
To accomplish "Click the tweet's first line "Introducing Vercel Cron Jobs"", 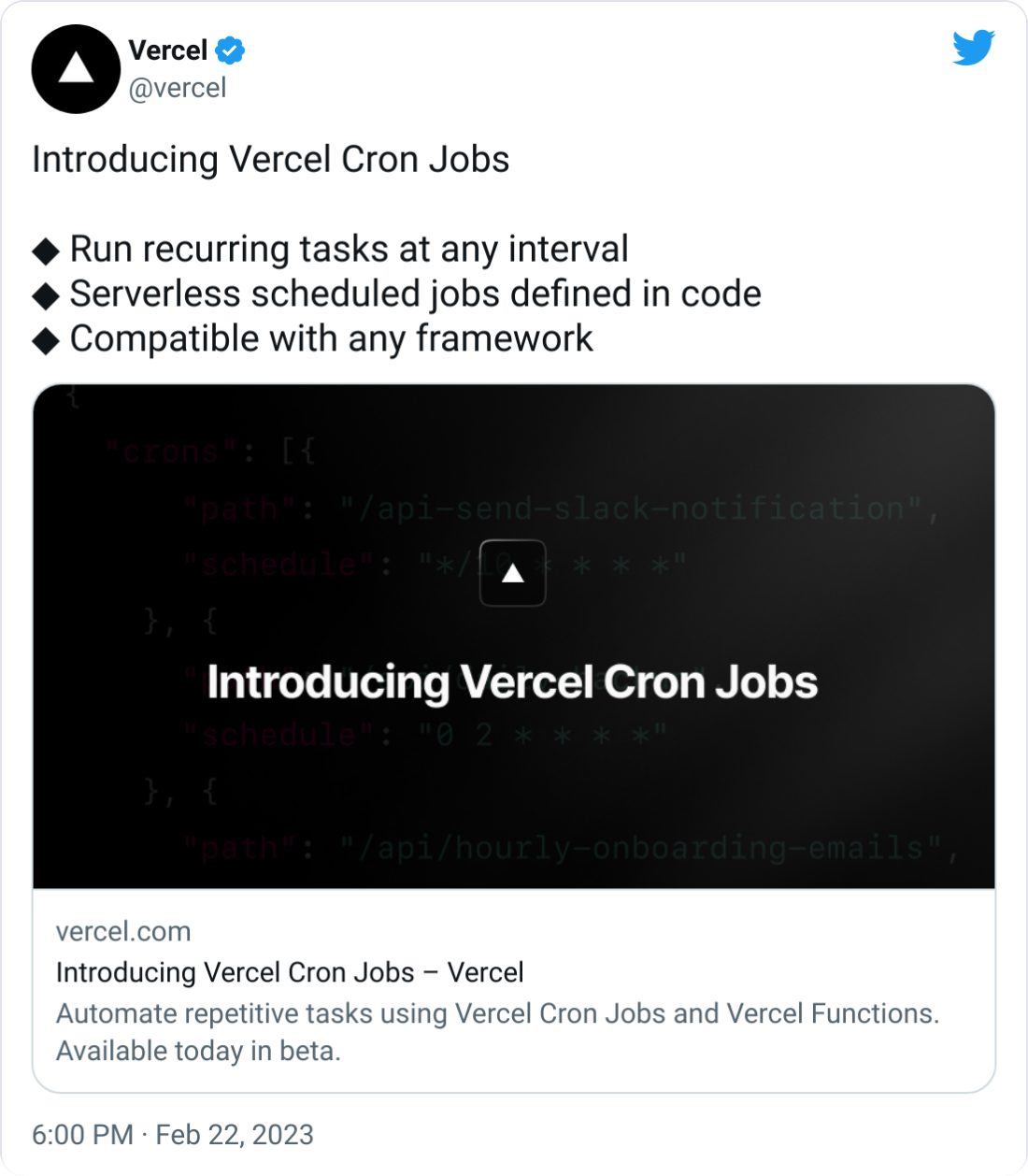I will (x=271, y=160).
